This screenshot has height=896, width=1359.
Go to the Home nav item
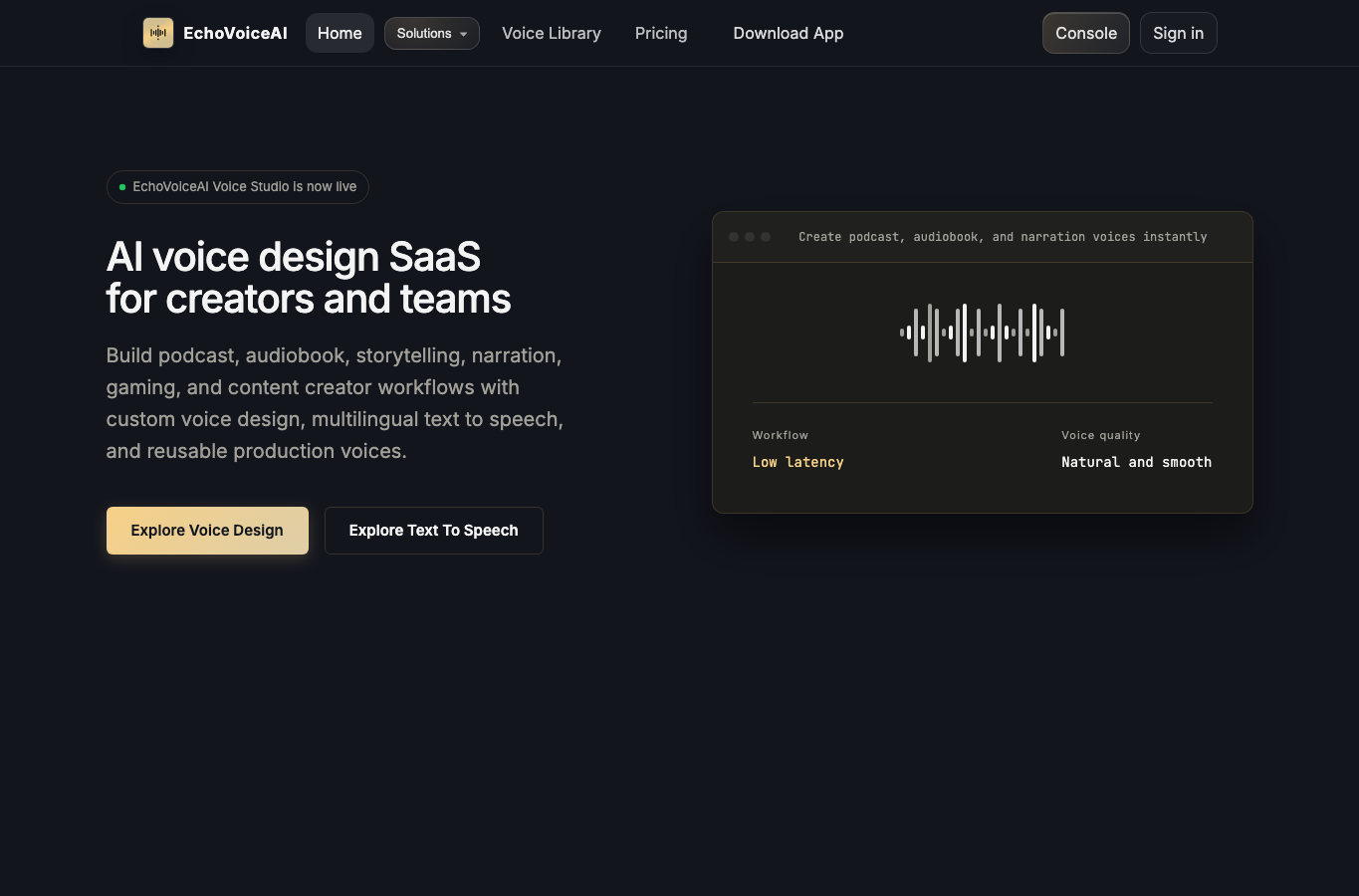pyautogui.click(x=340, y=33)
